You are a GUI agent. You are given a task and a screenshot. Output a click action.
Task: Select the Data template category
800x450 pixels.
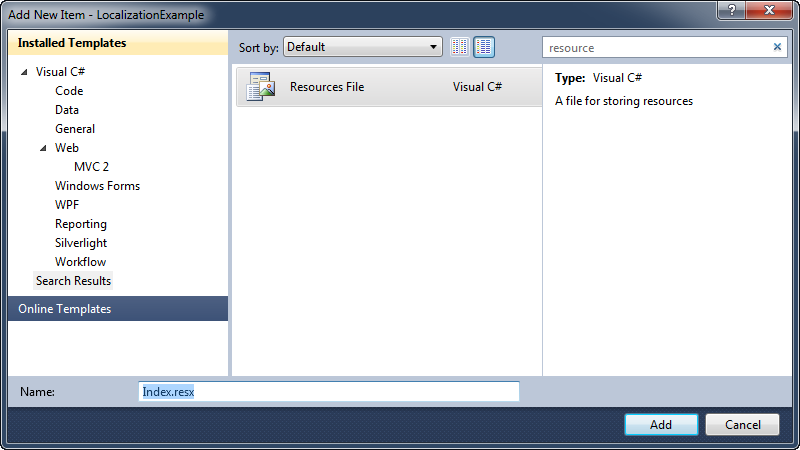[x=67, y=110]
